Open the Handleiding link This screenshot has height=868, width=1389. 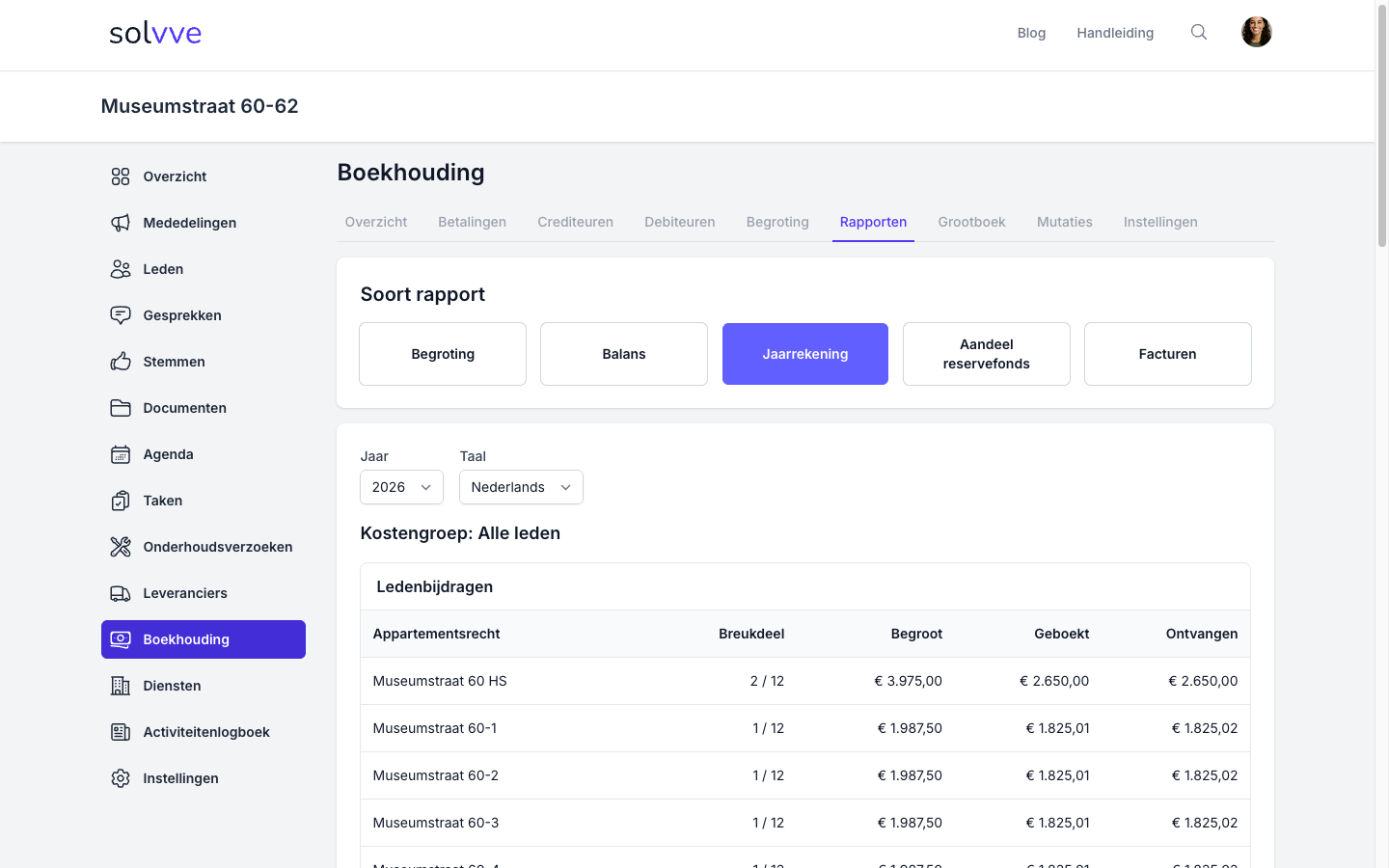[x=1115, y=33]
